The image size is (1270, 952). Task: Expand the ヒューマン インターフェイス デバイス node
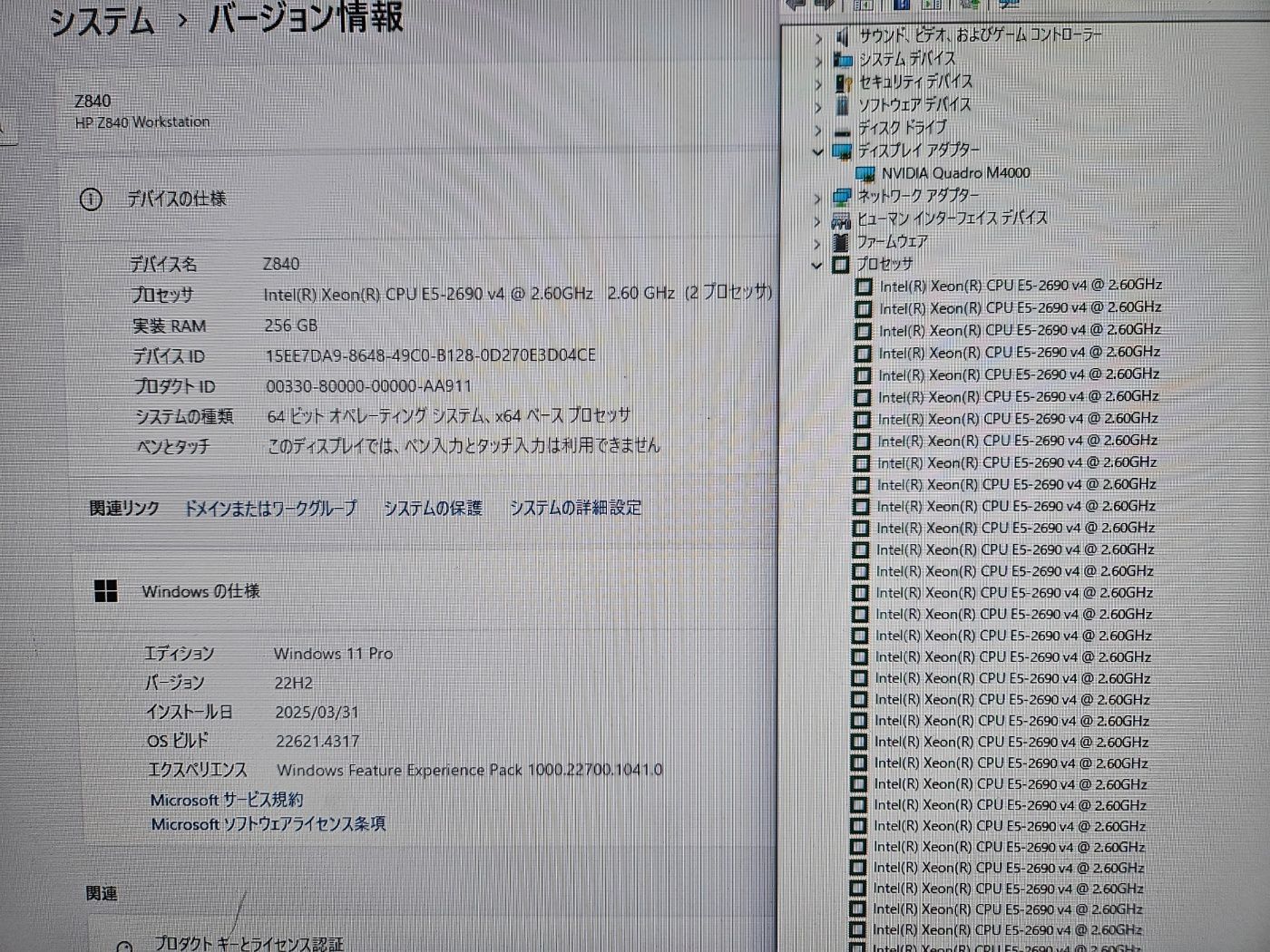[817, 221]
